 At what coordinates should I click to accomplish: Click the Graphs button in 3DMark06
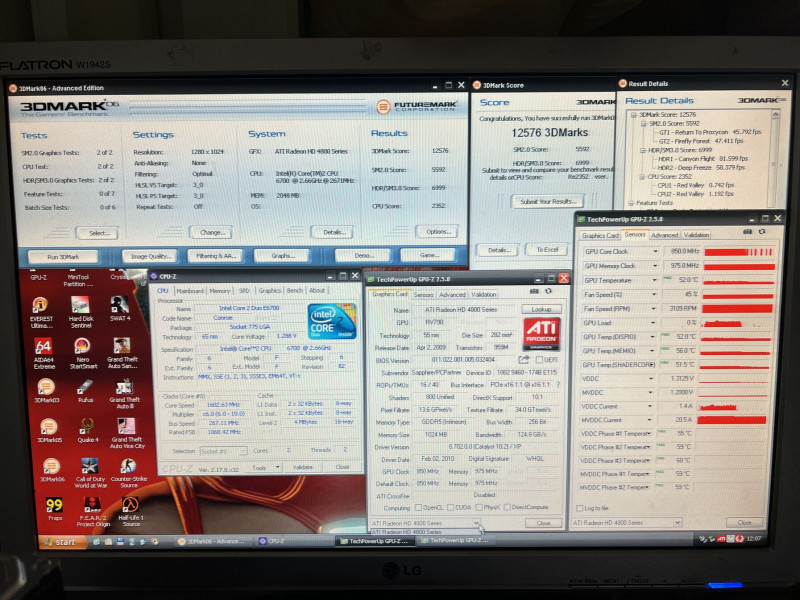(282, 255)
